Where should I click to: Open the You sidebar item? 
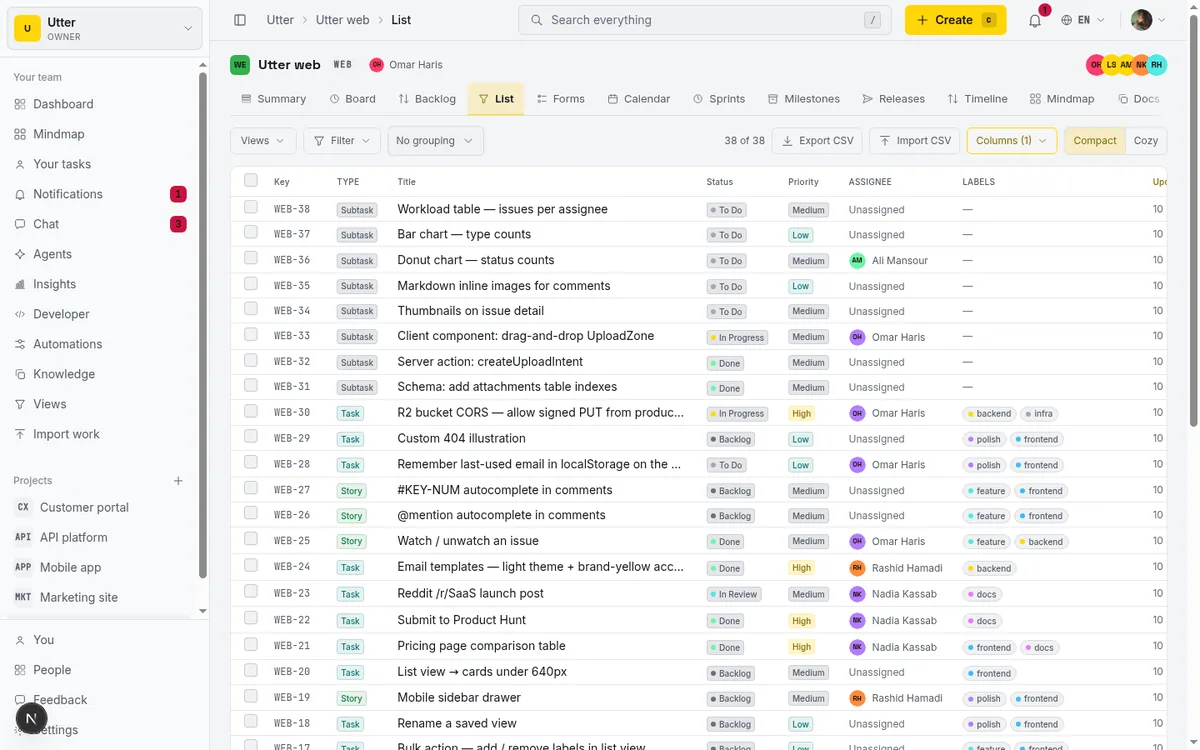[x=104, y=640]
